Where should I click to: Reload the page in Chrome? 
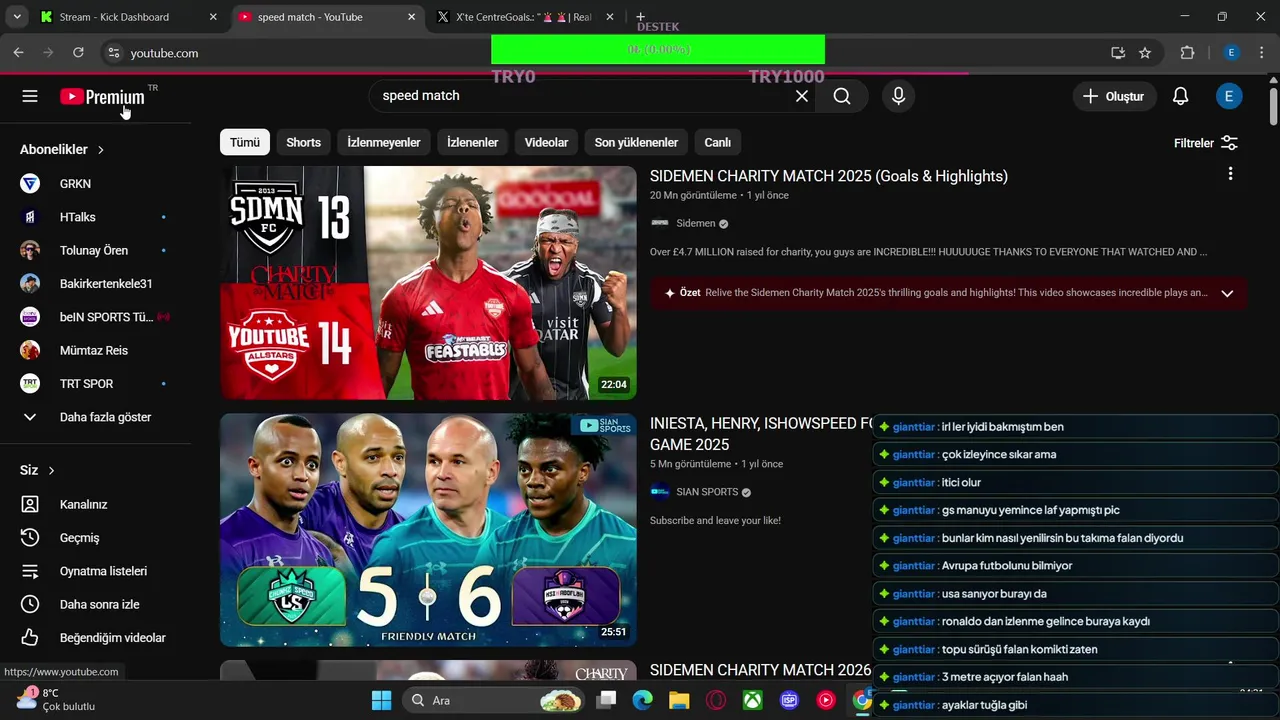pos(78,52)
